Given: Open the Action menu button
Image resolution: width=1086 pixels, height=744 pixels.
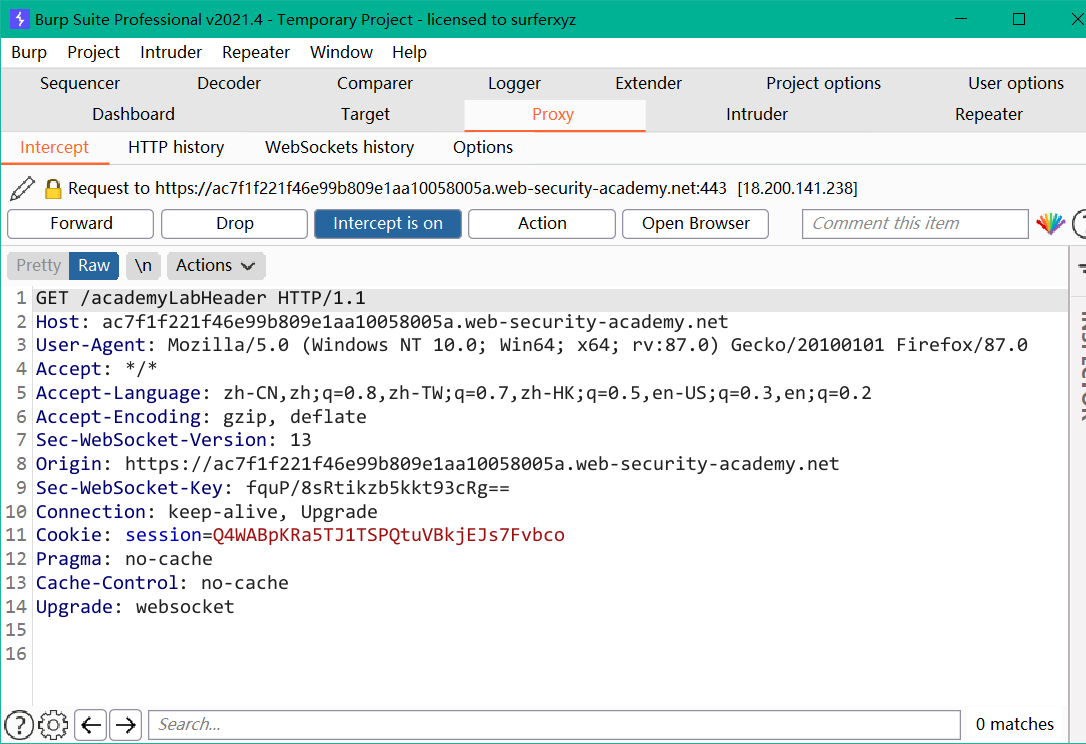Looking at the screenshot, I should click(x=542, y=224).
